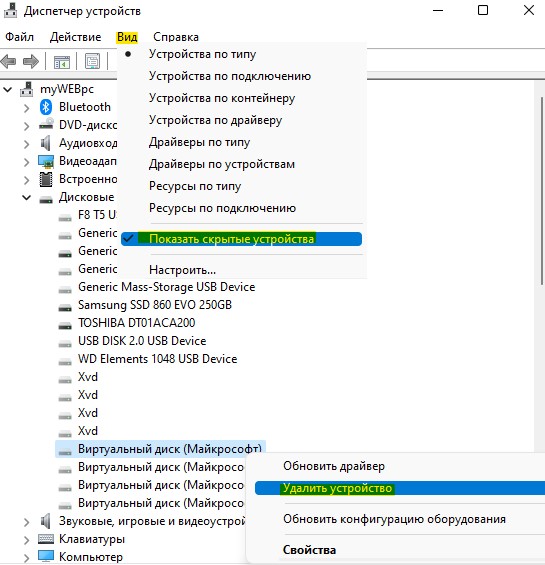Click the speaker icon next to Аудиовход
Image resolution: width=545 pixels, height=565 pixels.
46,143
